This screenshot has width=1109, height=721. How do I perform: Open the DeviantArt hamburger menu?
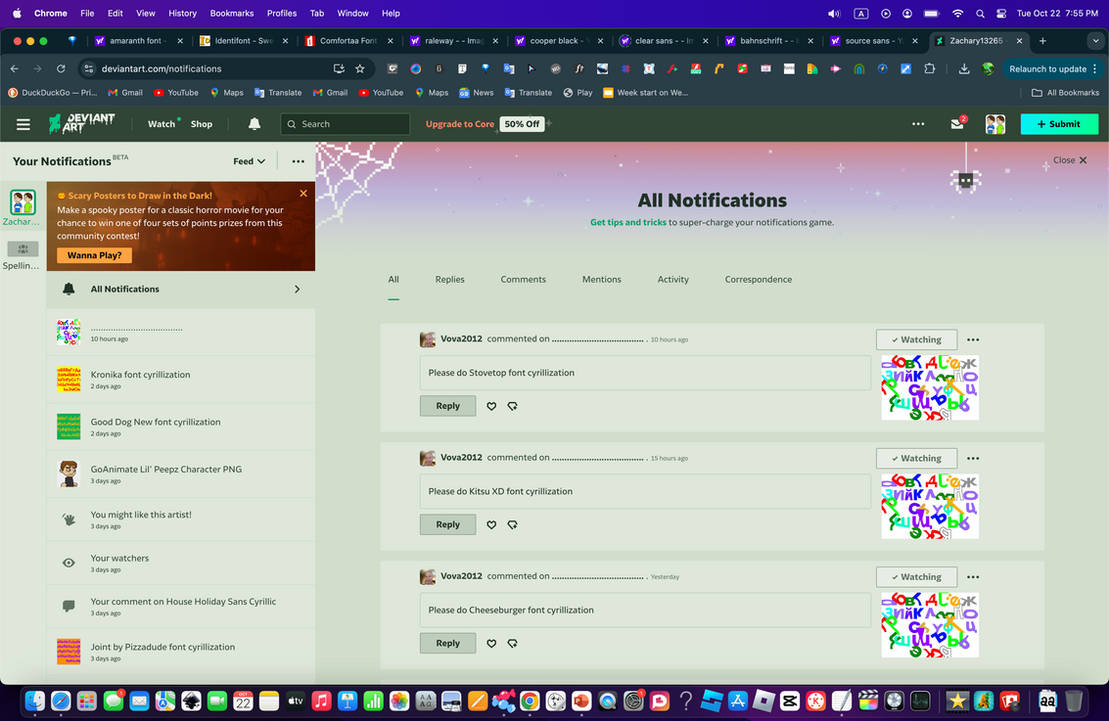23,124
